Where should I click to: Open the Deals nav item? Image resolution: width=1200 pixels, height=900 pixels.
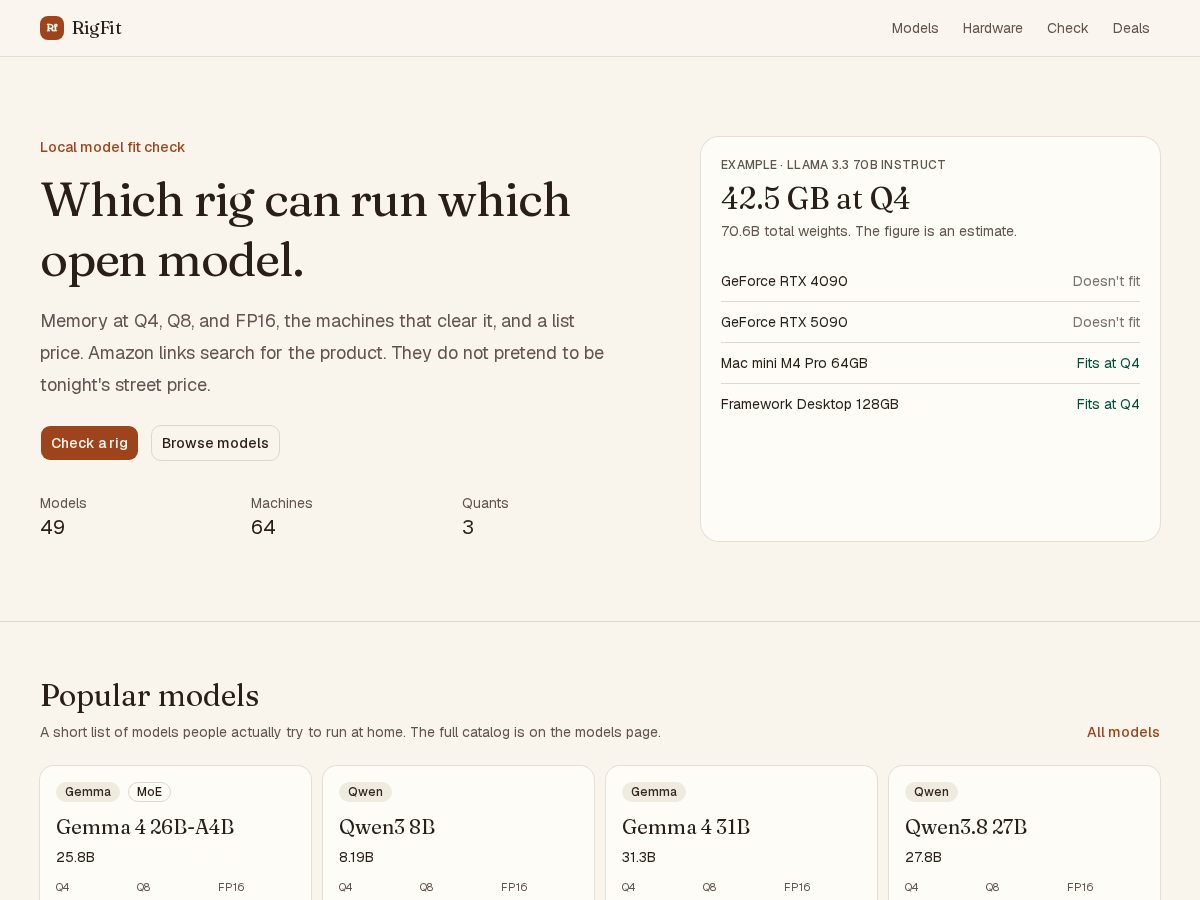point(1131,28)
